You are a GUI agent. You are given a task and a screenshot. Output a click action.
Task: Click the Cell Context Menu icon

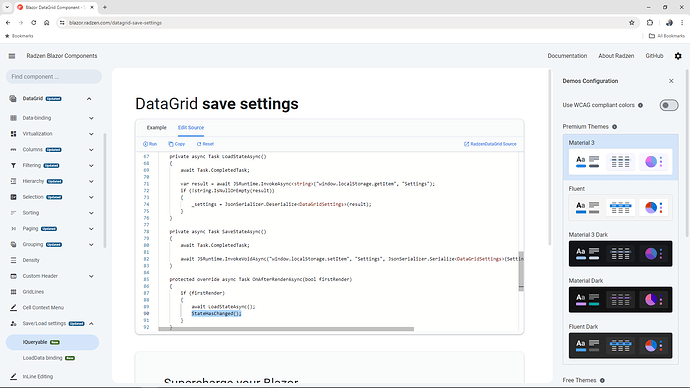13,307
